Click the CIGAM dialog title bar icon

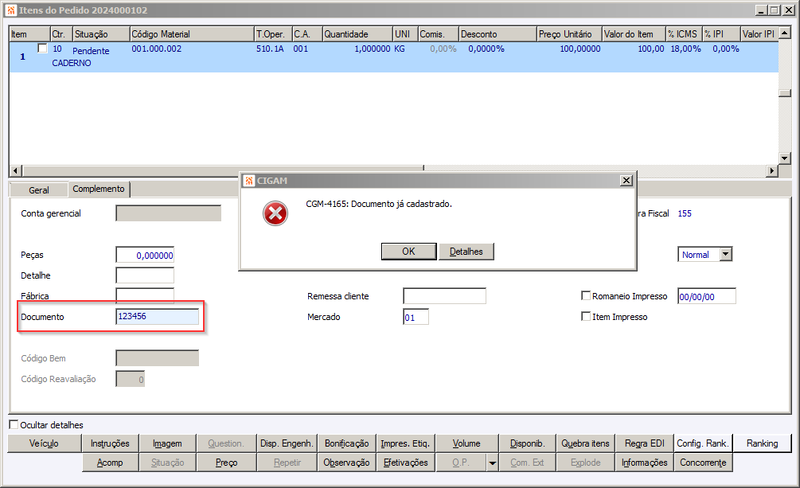[x=248, y=181]
